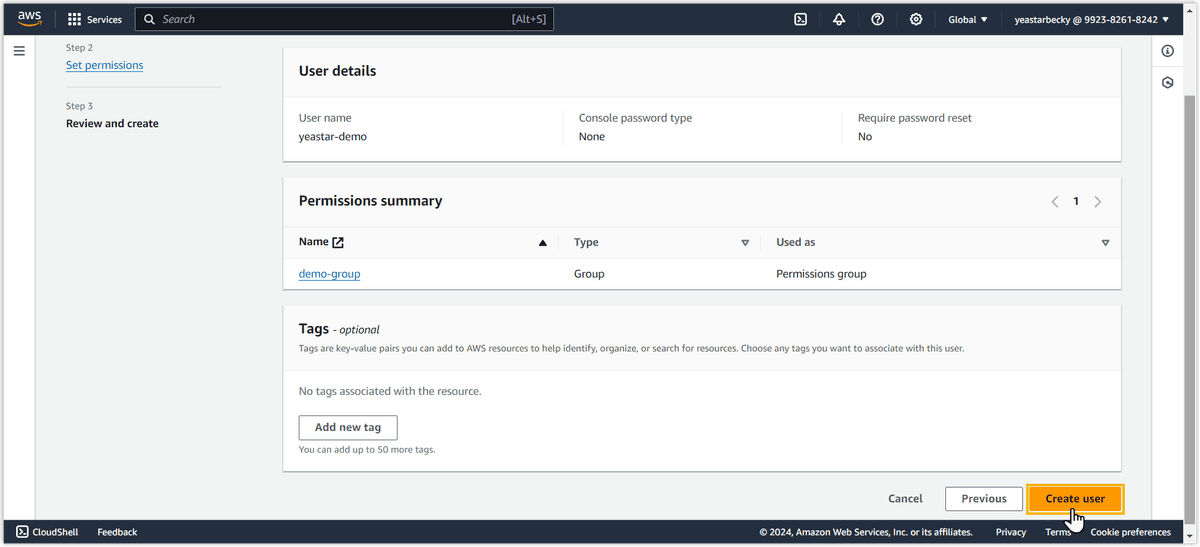
Task: Click the hexagon icon in right sidebar
Action: pyautogui.click(x=1167, y=83)
